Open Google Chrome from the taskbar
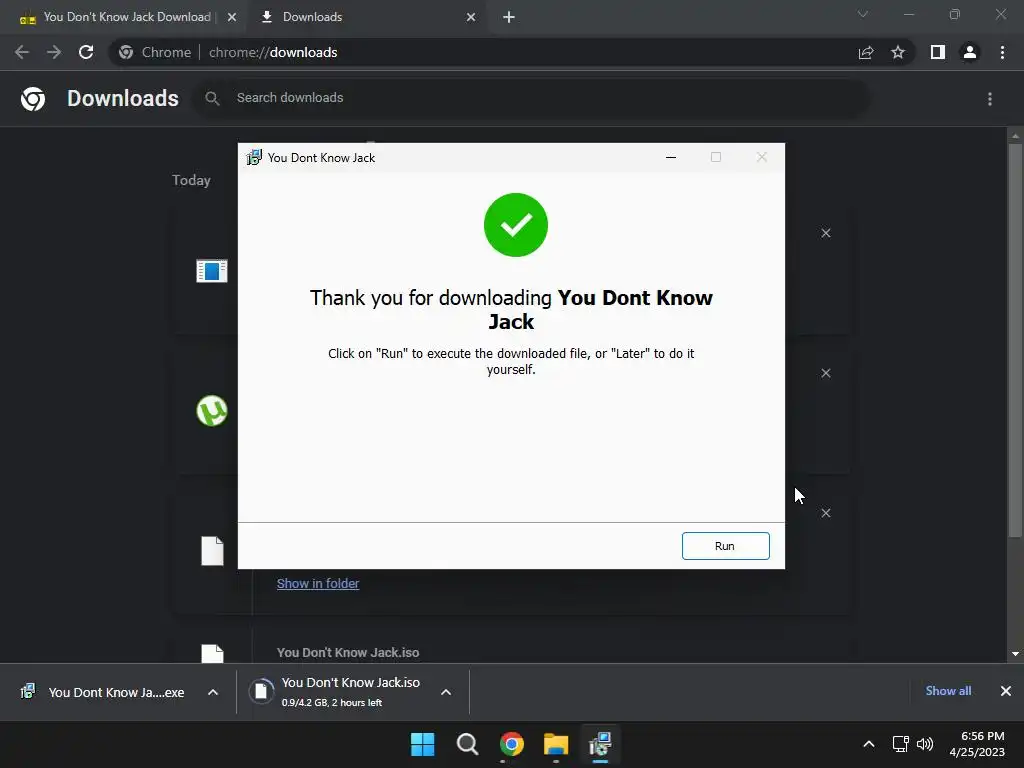 click(511, 744)
